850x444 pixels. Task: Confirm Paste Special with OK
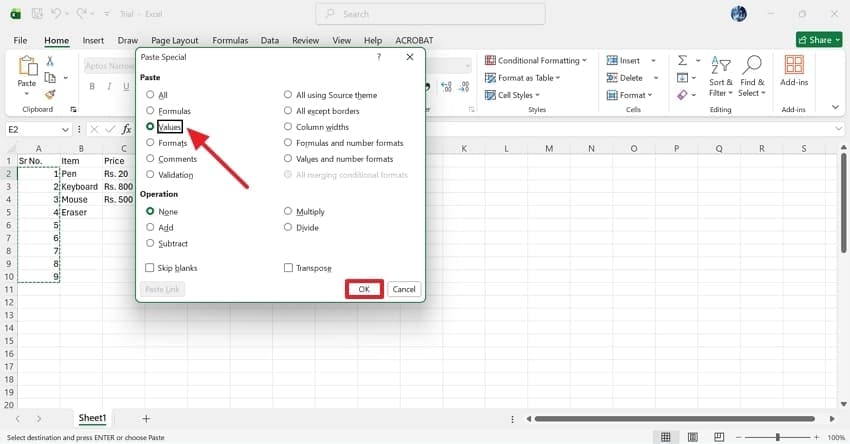[x=364, y=289]
